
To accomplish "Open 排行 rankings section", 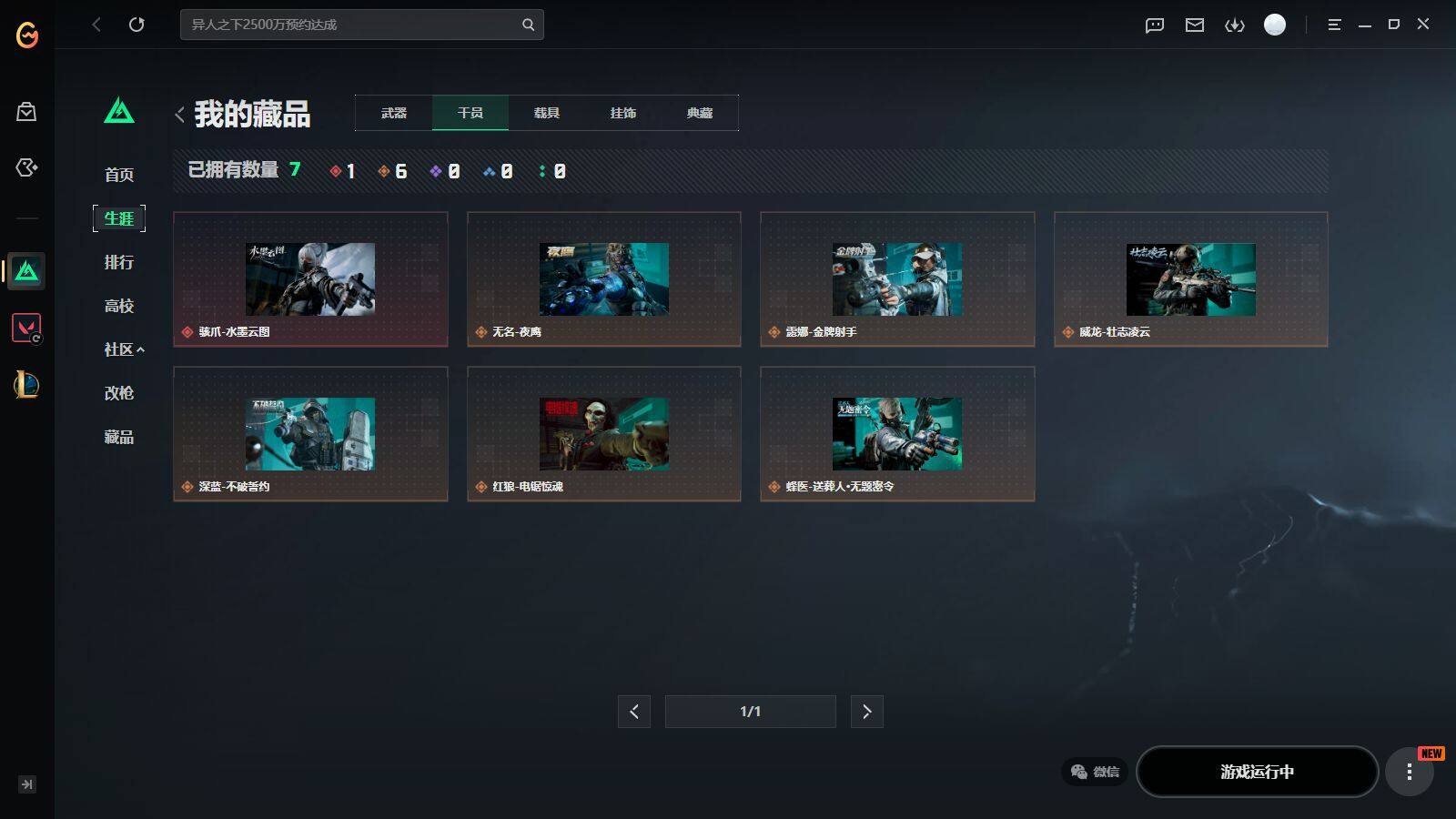I will tap(119, 262).
